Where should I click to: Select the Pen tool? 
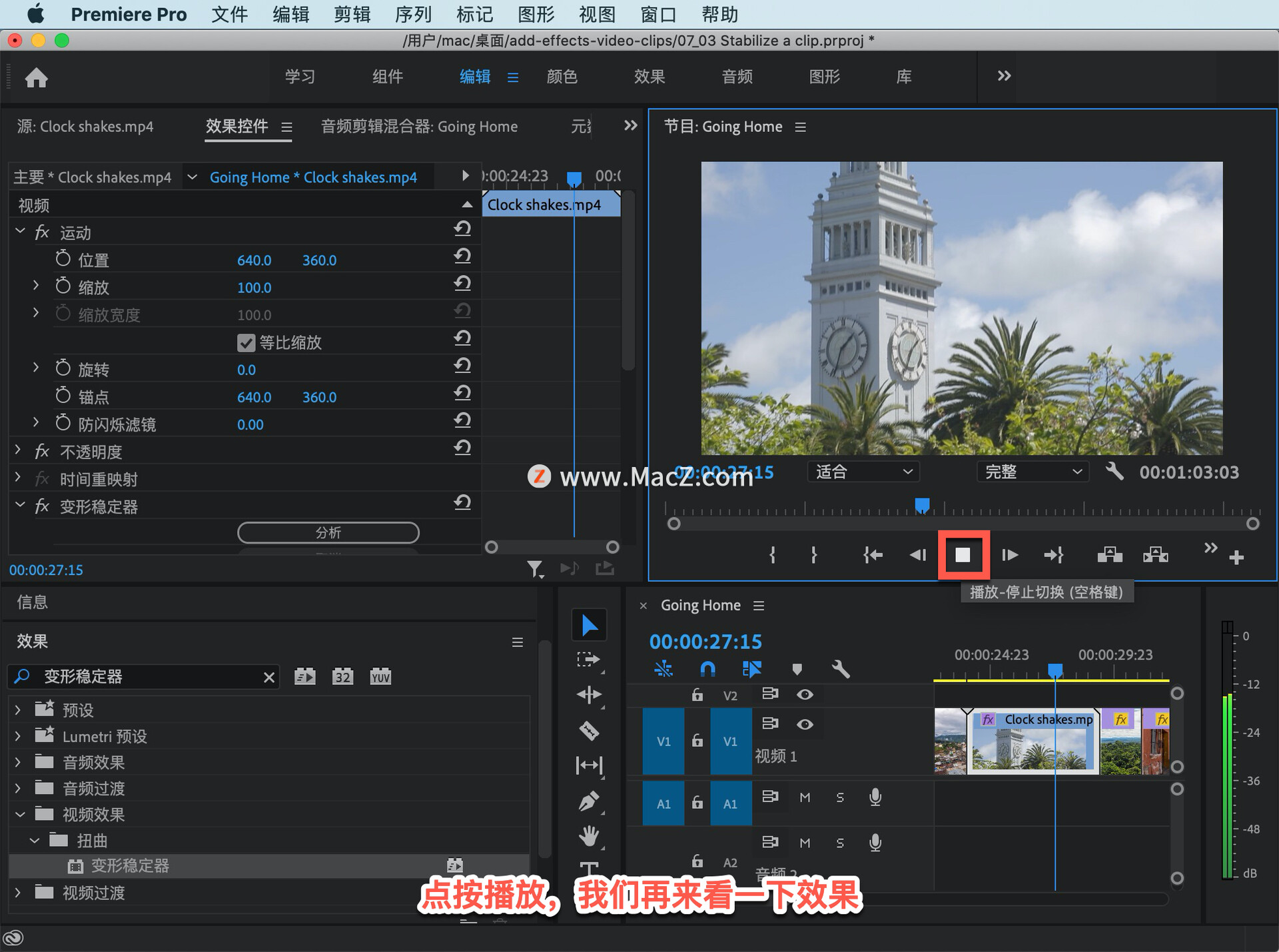[x=589, y=801]
